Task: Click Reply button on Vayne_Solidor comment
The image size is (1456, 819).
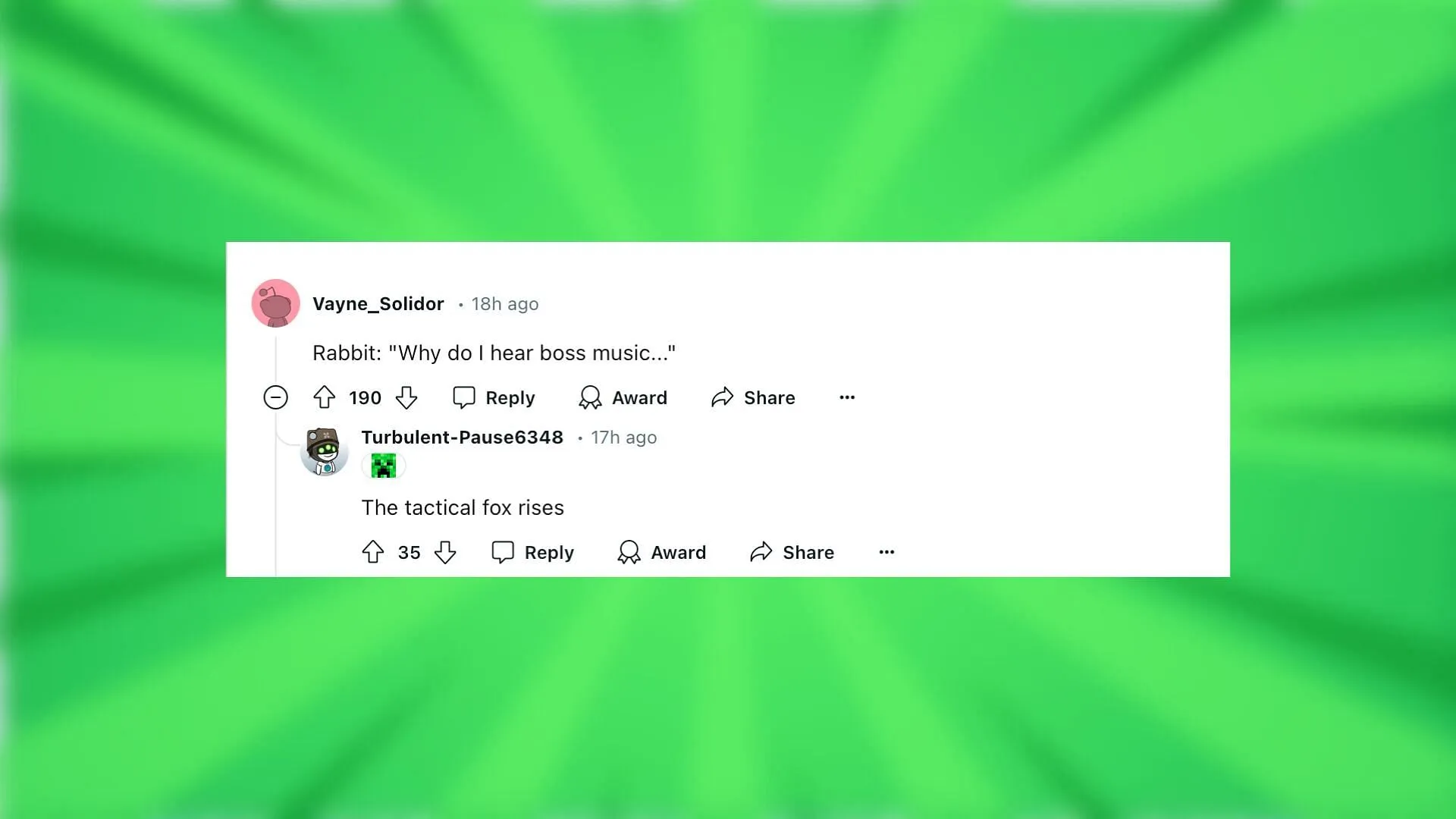Action: 493,397
